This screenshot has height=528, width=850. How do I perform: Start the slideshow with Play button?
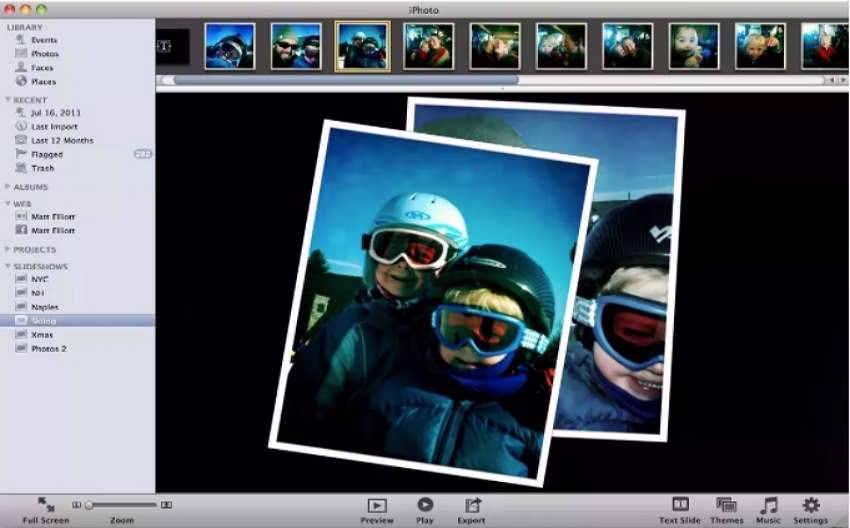point(425,505)
